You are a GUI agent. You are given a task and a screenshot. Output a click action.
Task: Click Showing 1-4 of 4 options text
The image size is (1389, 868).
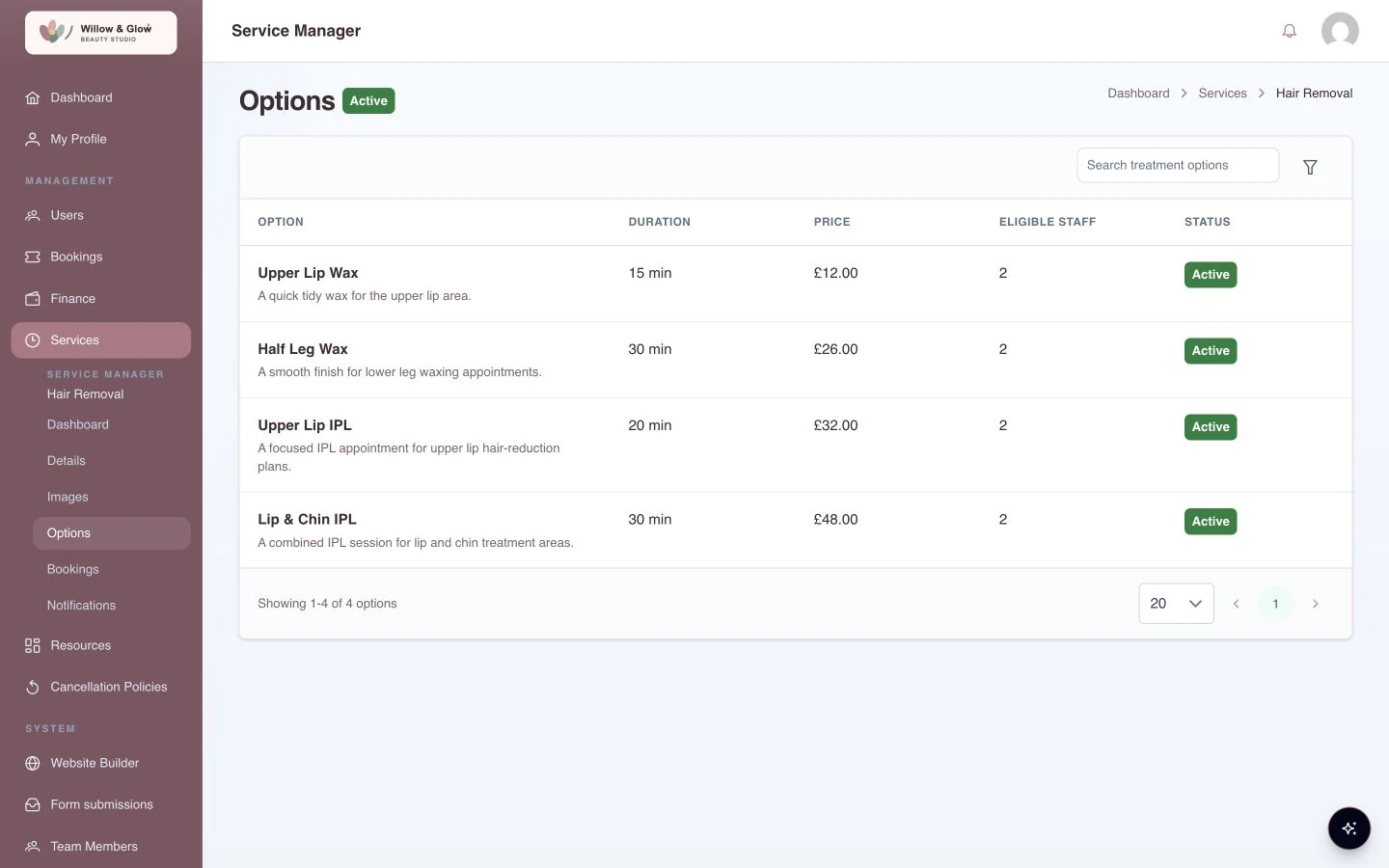click(327, 604)
